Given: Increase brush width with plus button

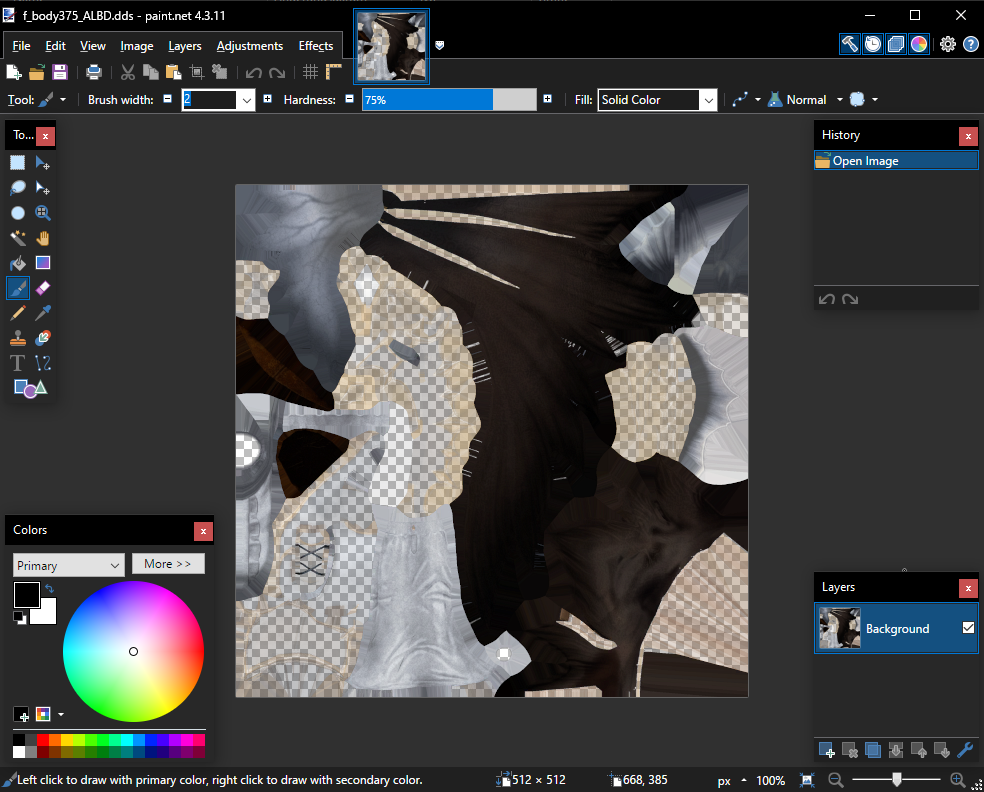Looking at the screenshot, I should tap(267, 99).
